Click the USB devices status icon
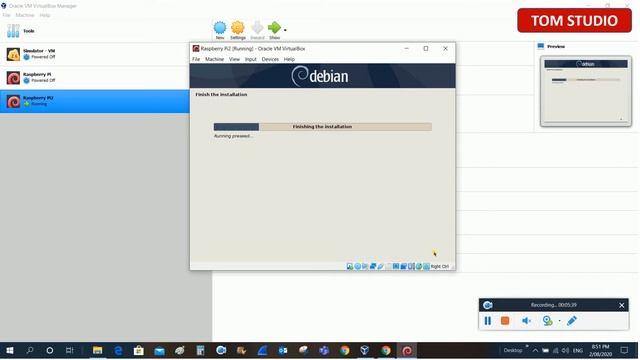 pos(380,267)
